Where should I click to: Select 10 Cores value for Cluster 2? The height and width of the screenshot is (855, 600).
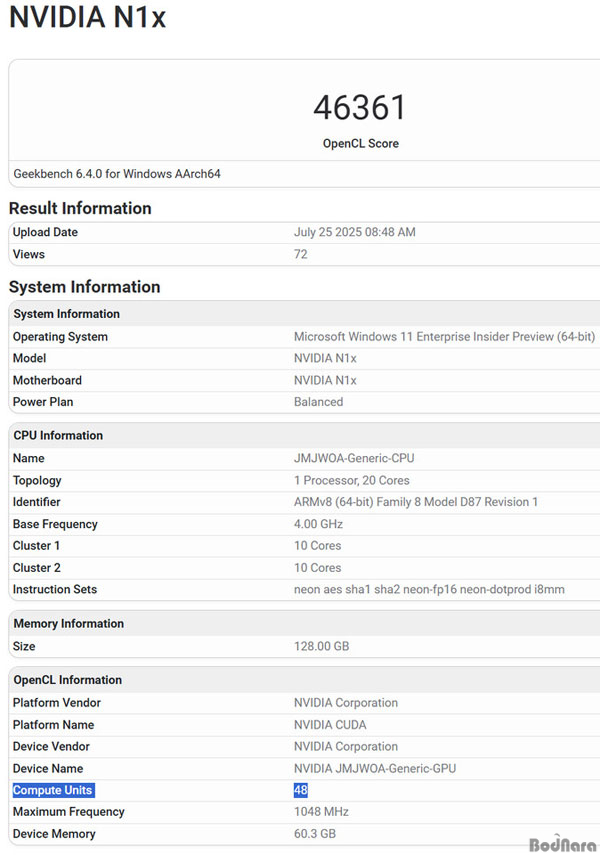[x=317, y=568]
